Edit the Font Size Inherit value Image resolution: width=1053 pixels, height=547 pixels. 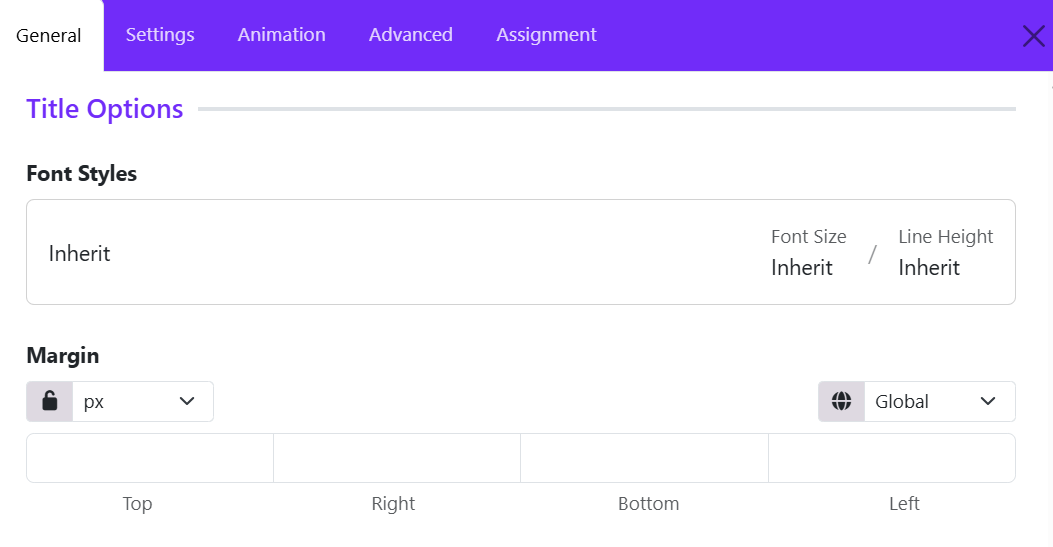(802, 268)
